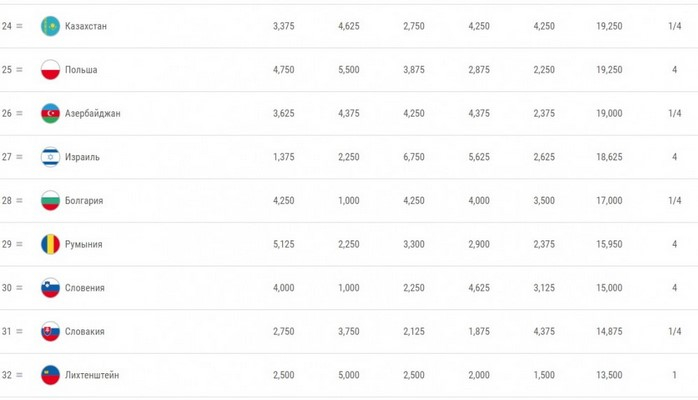Click the Azerbaijan flag icon
698x400 pixels.
tap(50, 114)
